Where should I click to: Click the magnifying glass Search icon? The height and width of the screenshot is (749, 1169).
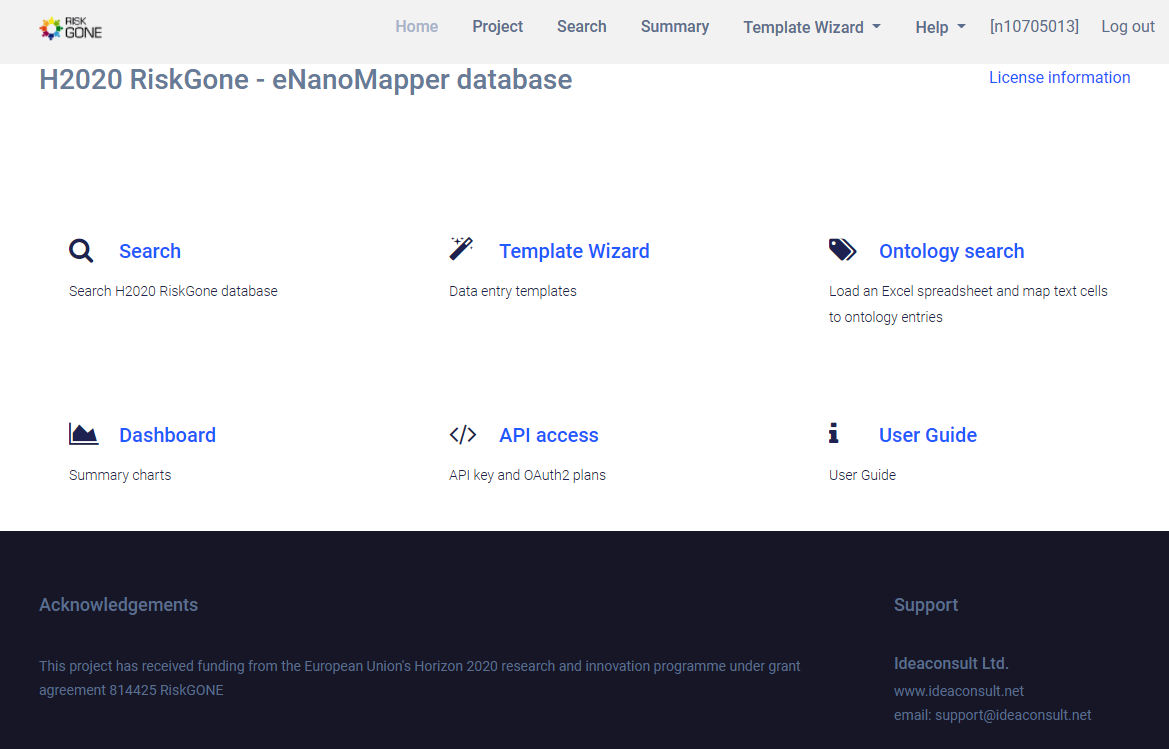(x=81, y=250)
